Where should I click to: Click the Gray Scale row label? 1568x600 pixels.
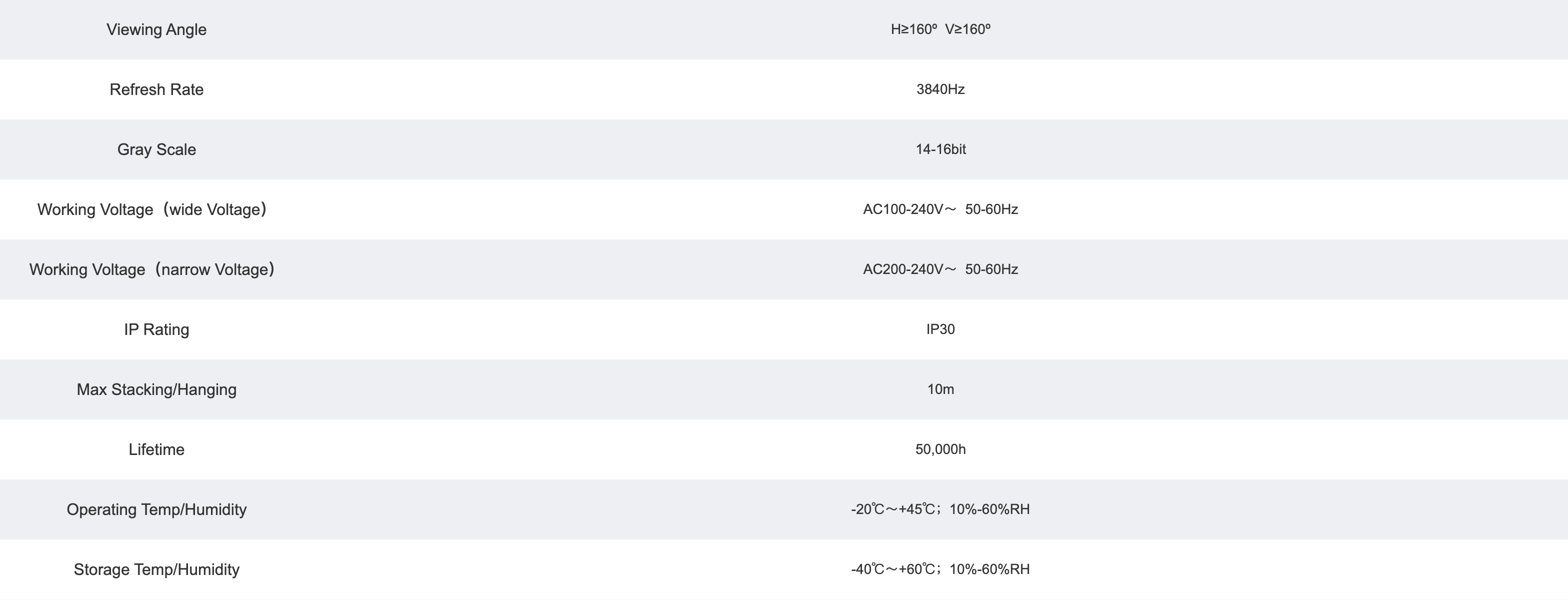click(x=156, y=149)
